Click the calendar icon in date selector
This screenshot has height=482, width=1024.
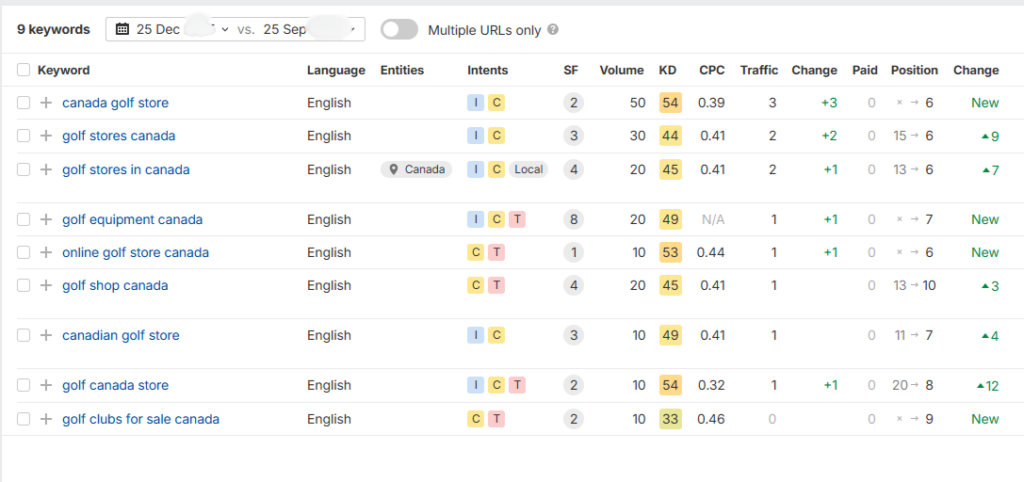pyautogui.click(x=123, y=30)
